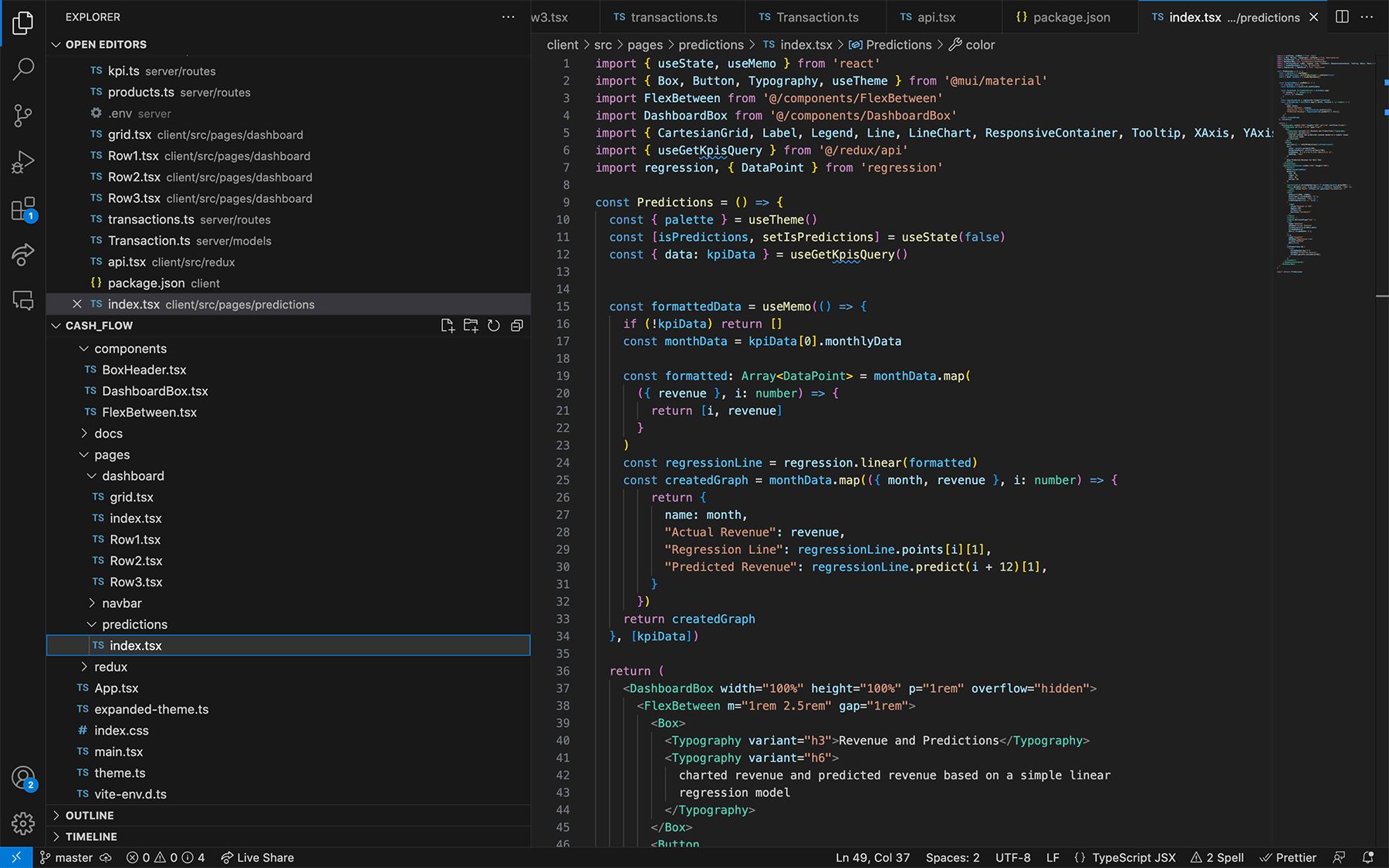Screen dimensions: 1389x868
Task: Open Live Share view in activity bar
Action: [23, 255]
